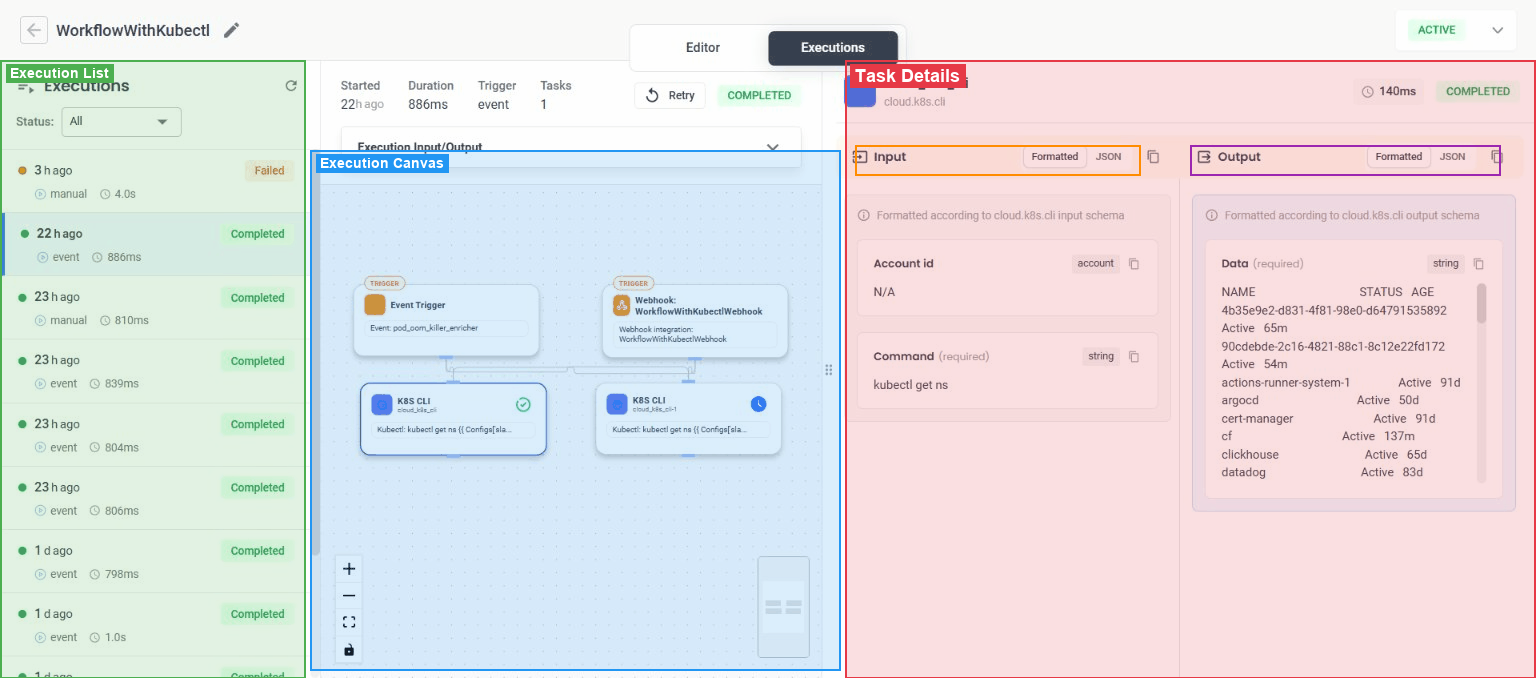This screenshot has height=678, width=1536.
Task: Copy the Output Data string
Action: tap(1478, 263)
